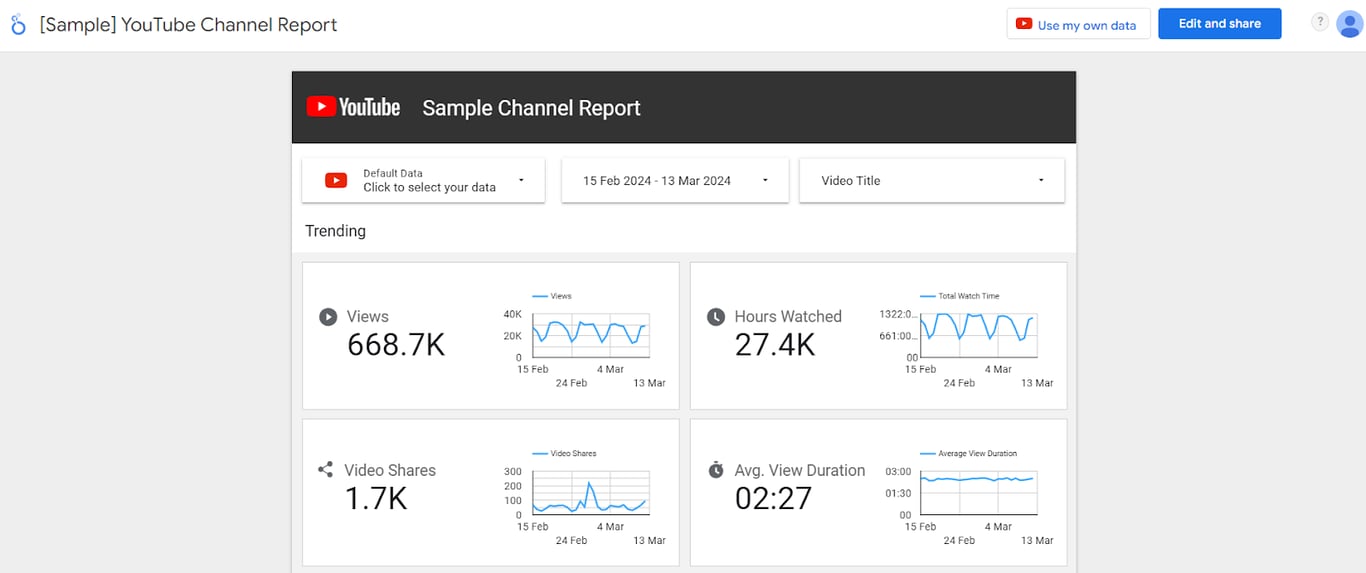Image resolution: width=1366 pixels, height=573 pixels.
Task: Click the 1.7K video shares value
Action: point(376,498)
